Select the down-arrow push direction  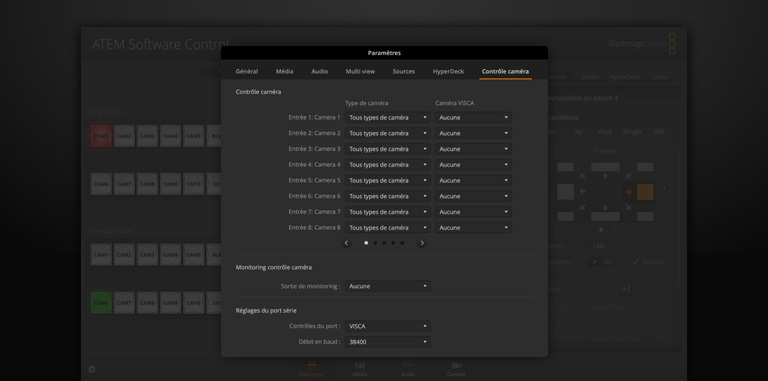point(605,207)
